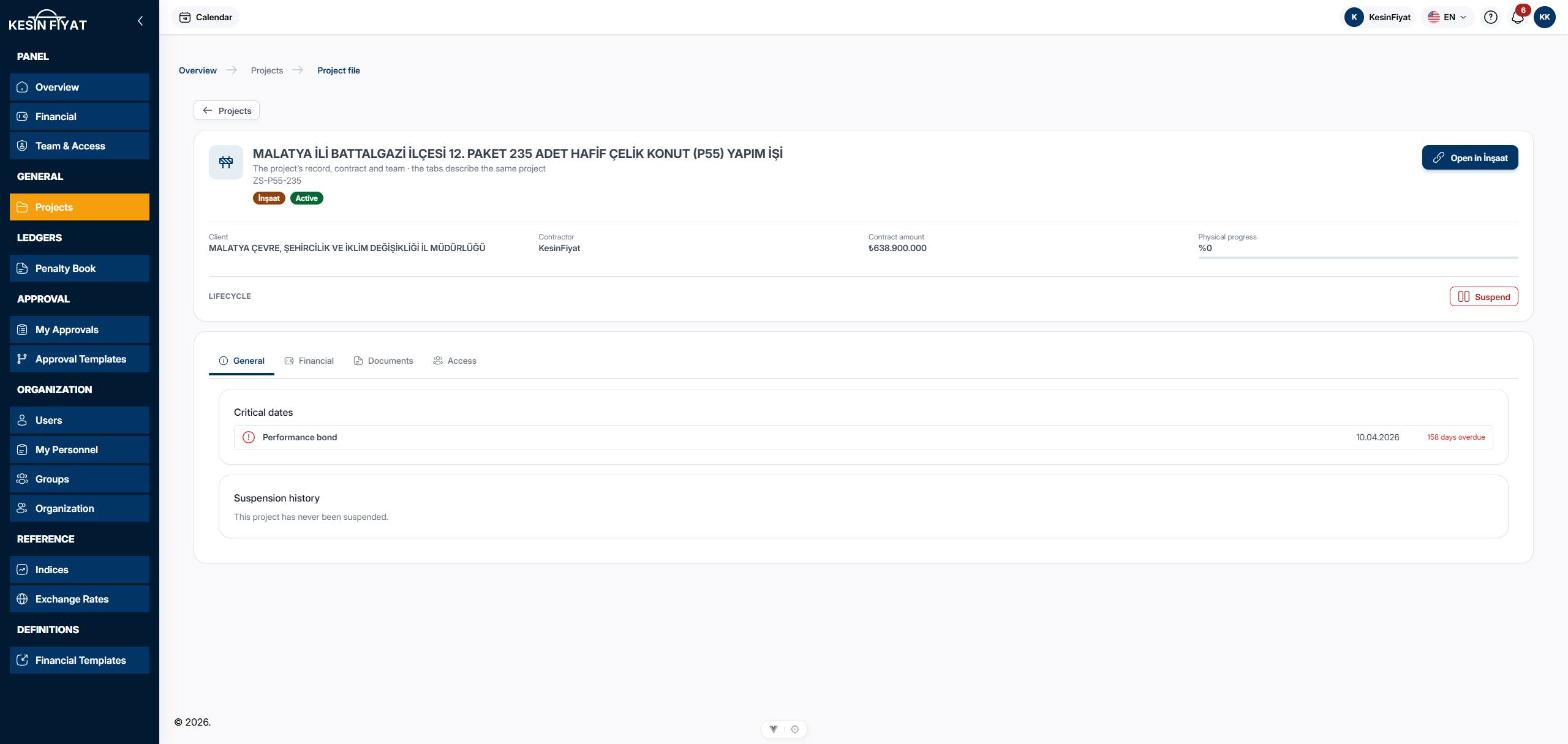1568x744 pixels.
Task: Click the Performance bond warning icon
Action: (x=249, y=437)
